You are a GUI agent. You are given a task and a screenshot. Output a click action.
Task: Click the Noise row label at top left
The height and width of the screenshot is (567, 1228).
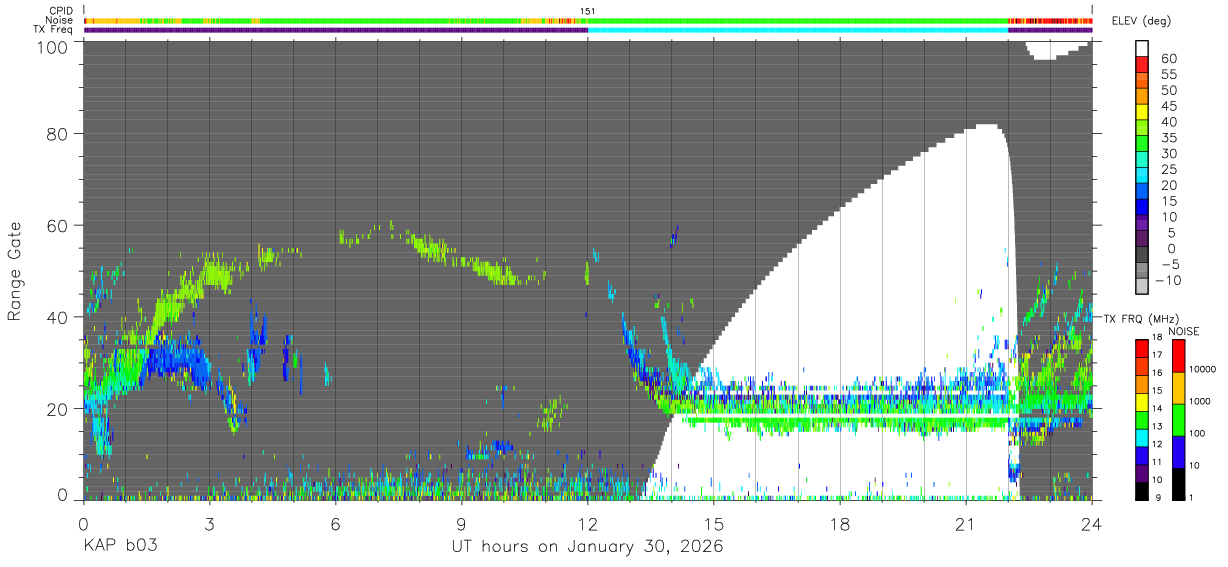pos(59,20)
